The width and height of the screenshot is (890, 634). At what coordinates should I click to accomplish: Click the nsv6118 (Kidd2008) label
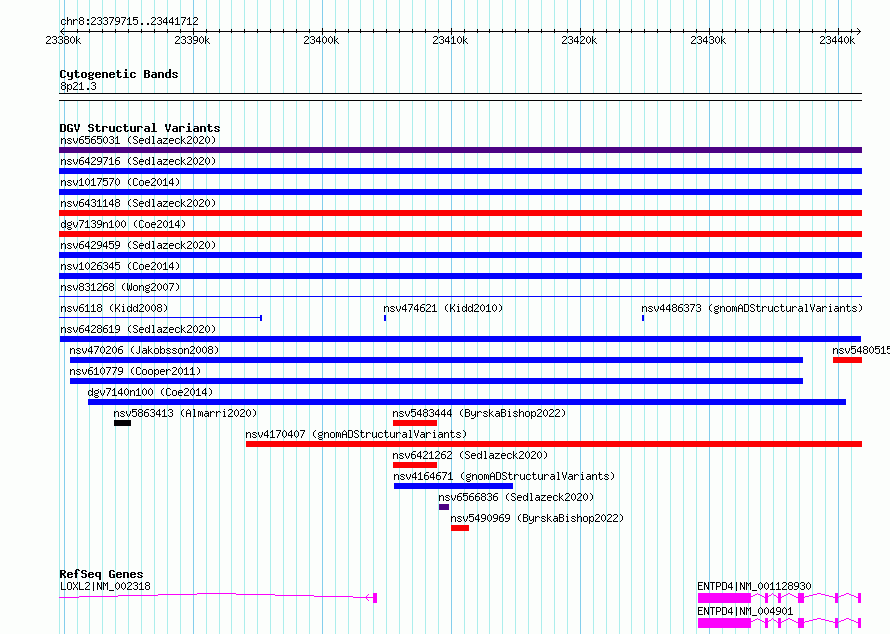(114, 308)
